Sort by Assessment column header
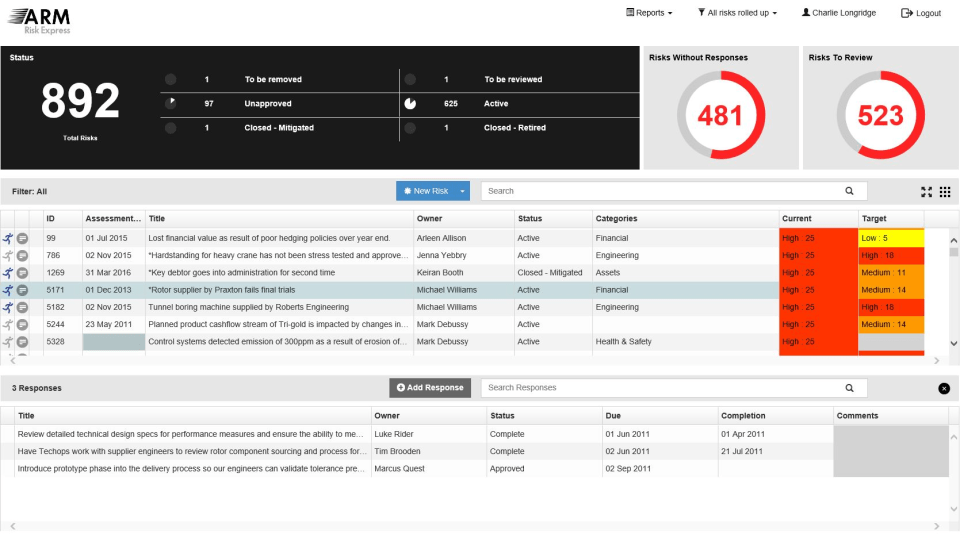The height and width of the screenshot is (534, 960). [114, 219]
